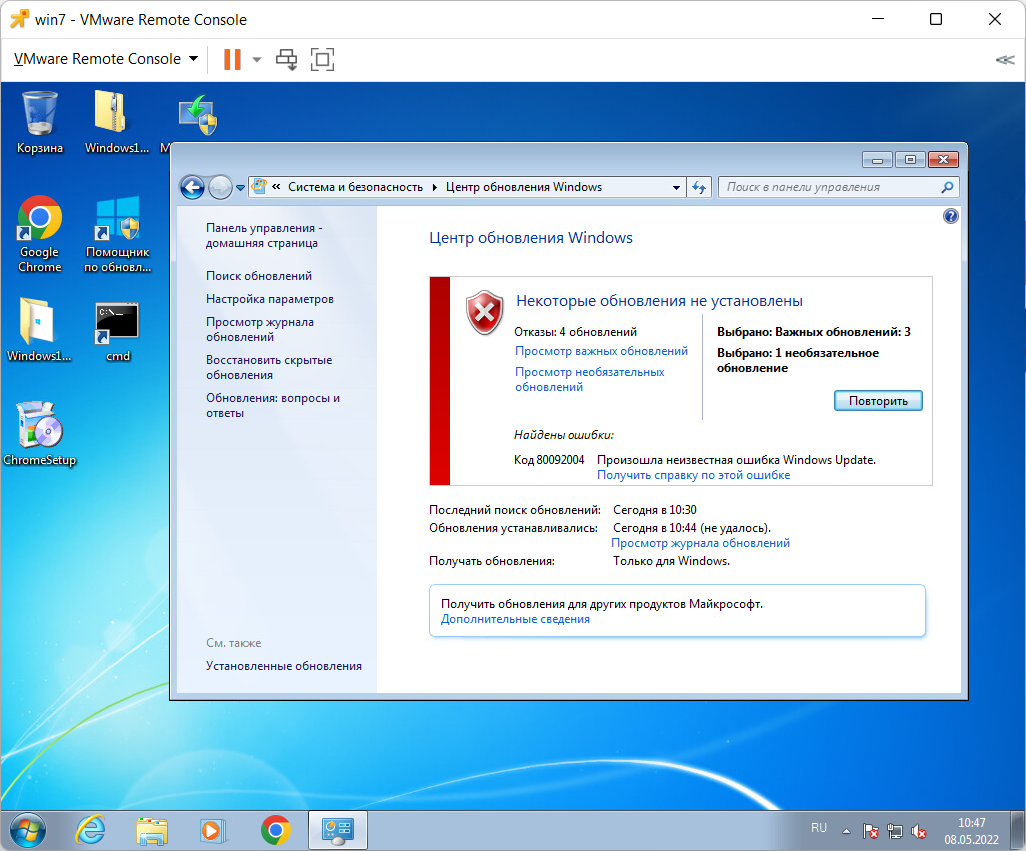Close the Windows Update window
This screenshot has height=851, width=1026.
[943, 160]
